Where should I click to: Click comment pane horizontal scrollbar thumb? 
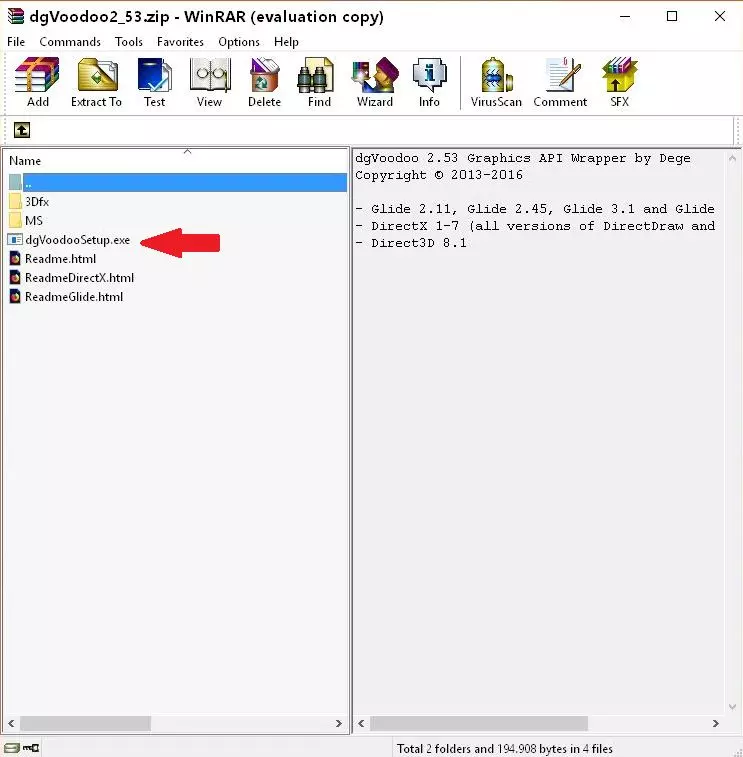pos(479,724)
